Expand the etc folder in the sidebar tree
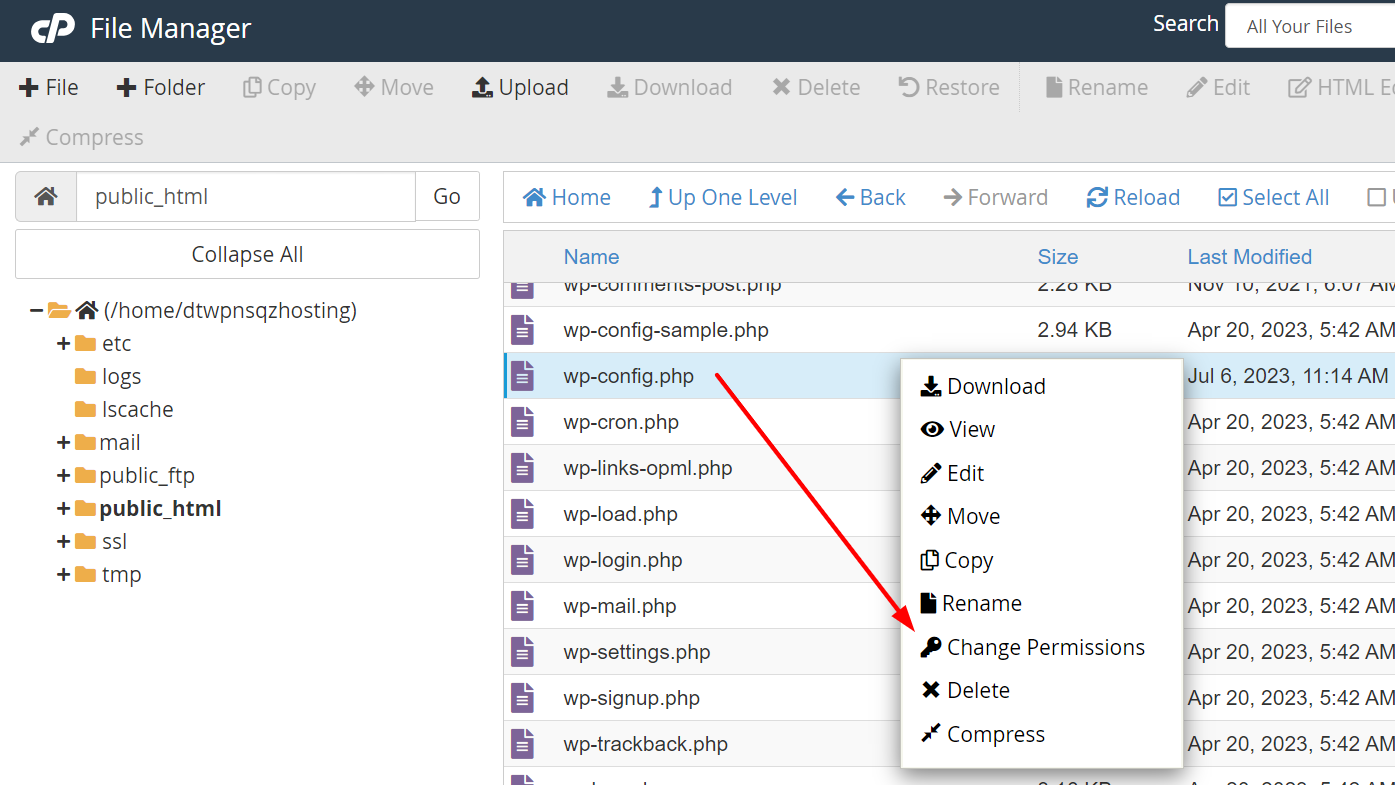 pos(62,343)
